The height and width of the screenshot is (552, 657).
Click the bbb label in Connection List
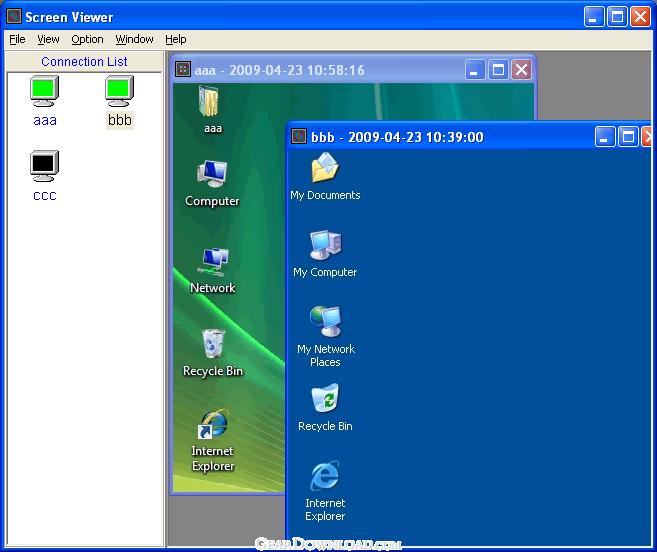[x=120, y=120]
